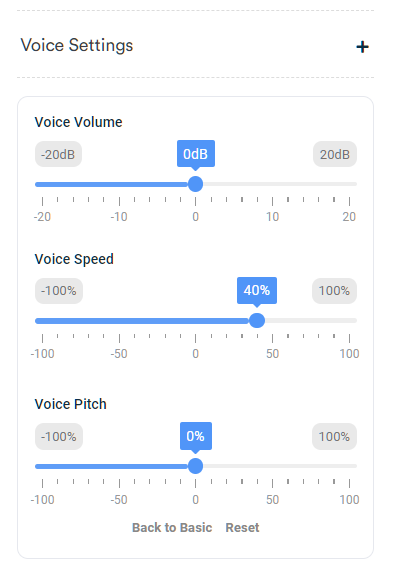Click the Voice Settings heading
The height and width of the screenshot is (565, 395).
point(77,46)
